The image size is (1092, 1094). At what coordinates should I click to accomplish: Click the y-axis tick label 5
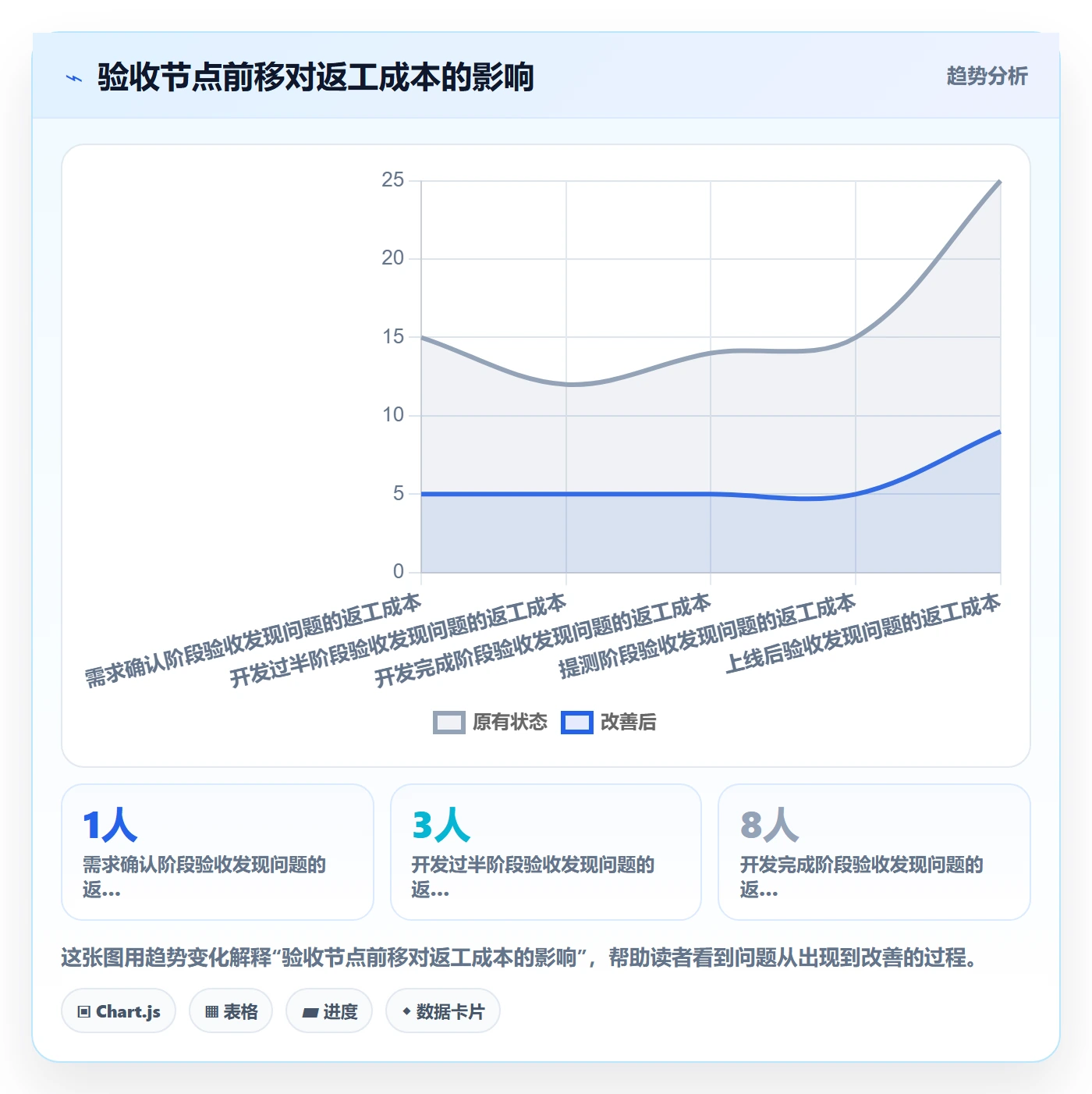[399, 494]
